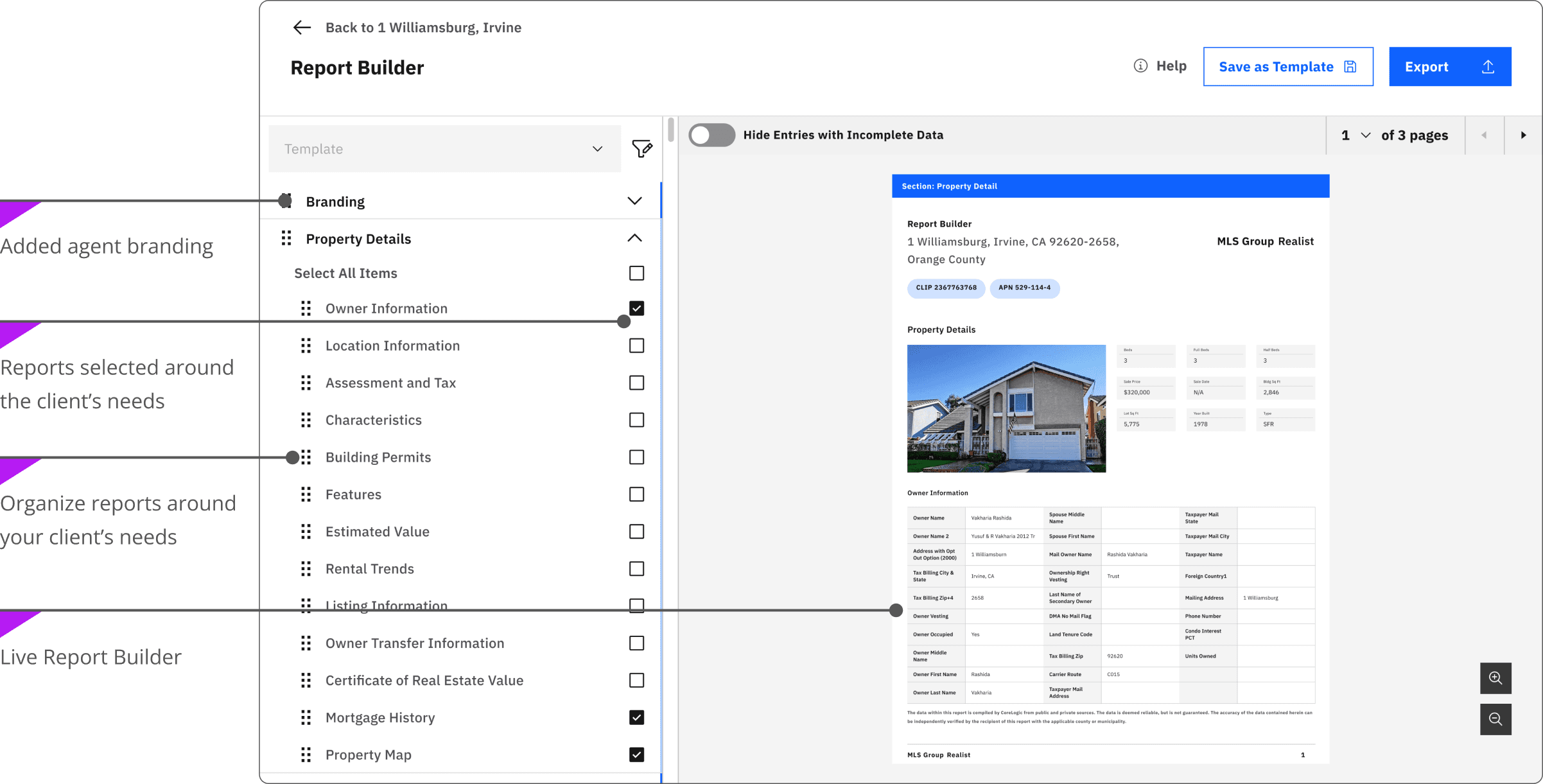This screenshot has width=1543, height=784.
Task: Check the Location Information checkbox
Action: pyautogui.click(x=636, y=345)
